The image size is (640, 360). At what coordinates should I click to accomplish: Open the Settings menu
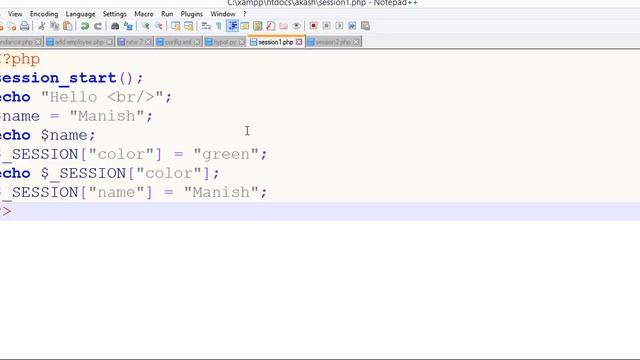coord(114,14)
